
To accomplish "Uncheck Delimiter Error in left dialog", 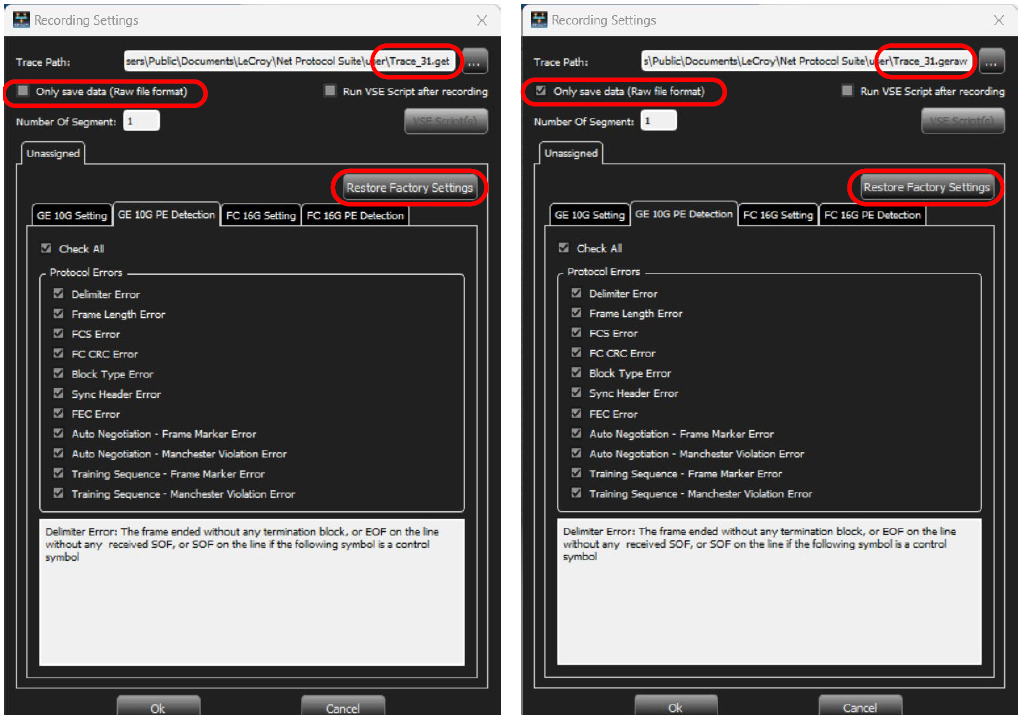I will tap(59, 294).
